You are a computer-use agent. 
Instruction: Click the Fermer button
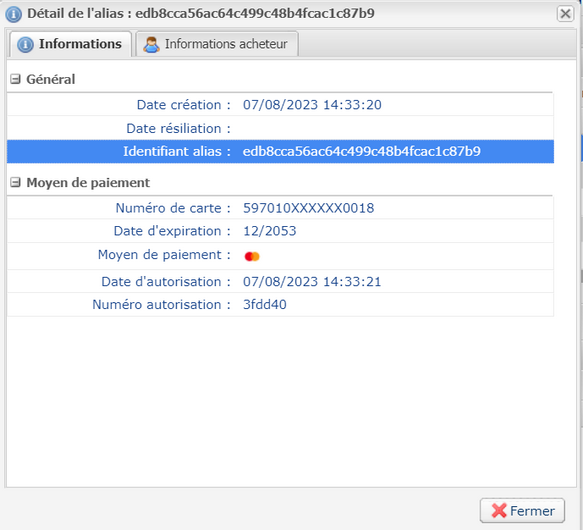522,511
